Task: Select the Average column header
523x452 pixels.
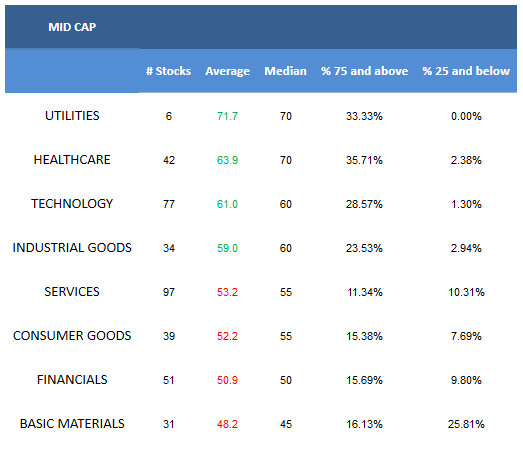Action: [x=227, y=71]
